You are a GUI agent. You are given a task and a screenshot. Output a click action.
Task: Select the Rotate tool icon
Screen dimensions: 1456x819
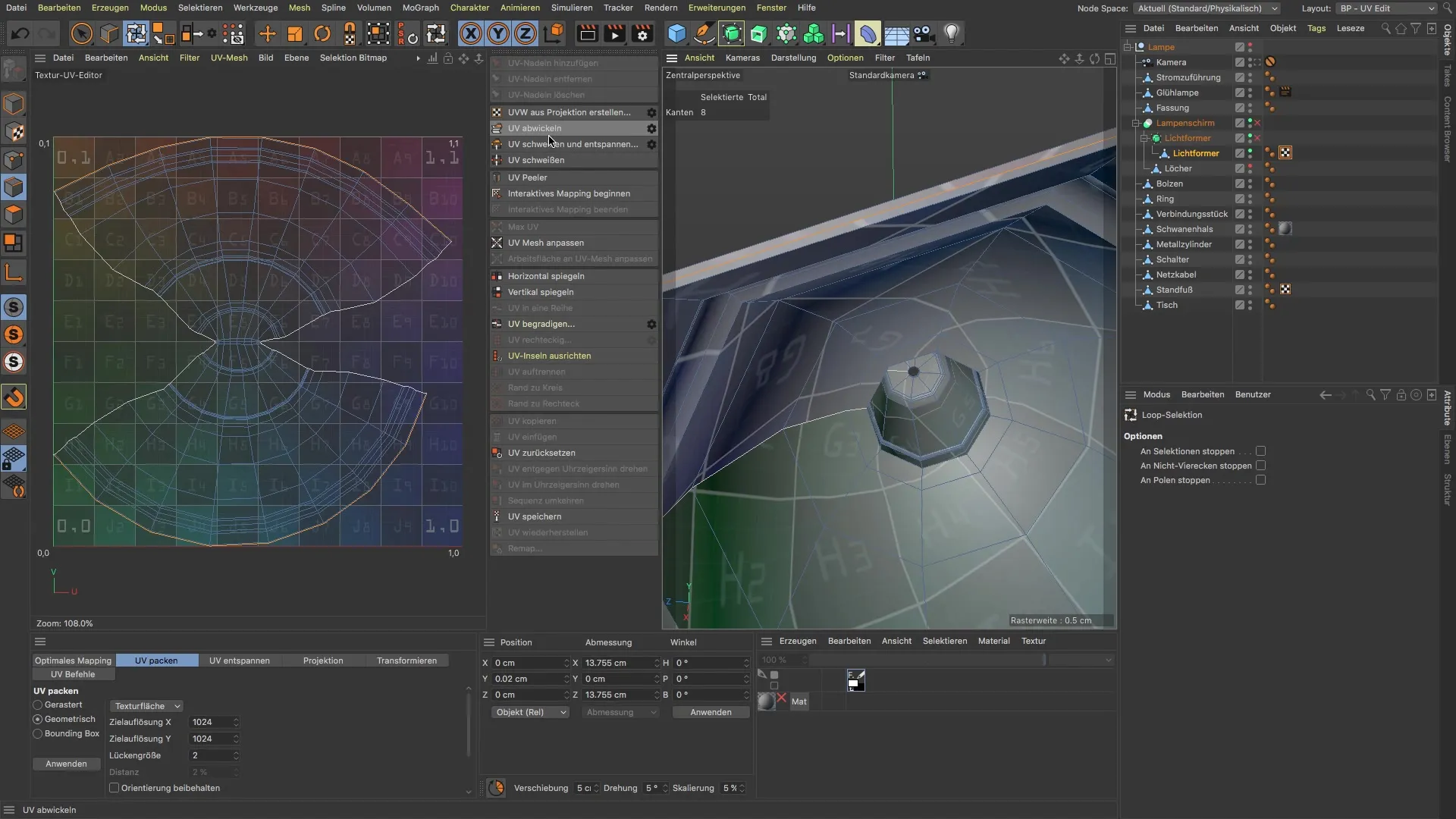pyautogui.click(x=322, y=33)
